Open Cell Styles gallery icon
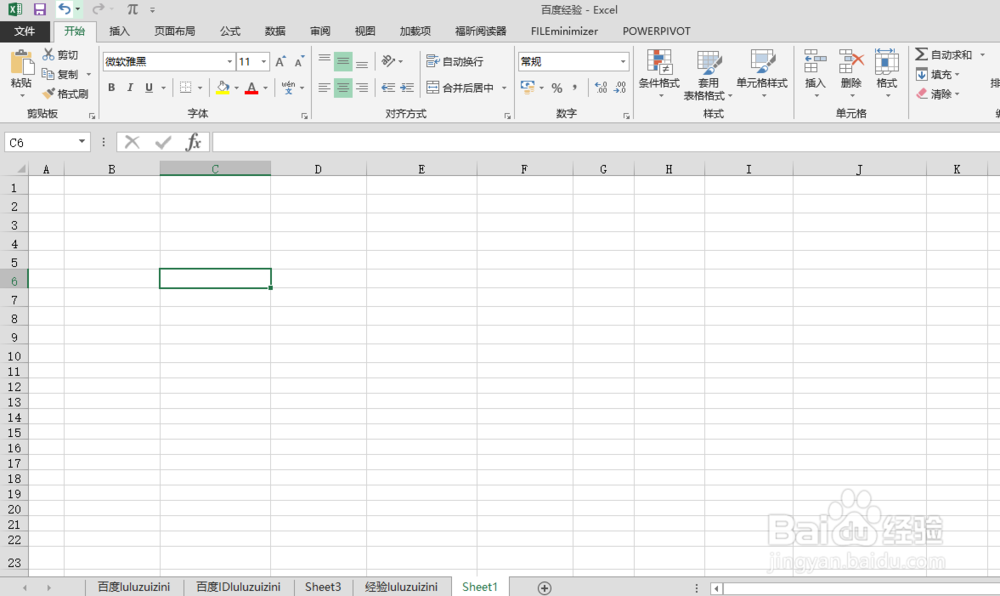The width and height of the screenshot is (1000, 596). 762,62
